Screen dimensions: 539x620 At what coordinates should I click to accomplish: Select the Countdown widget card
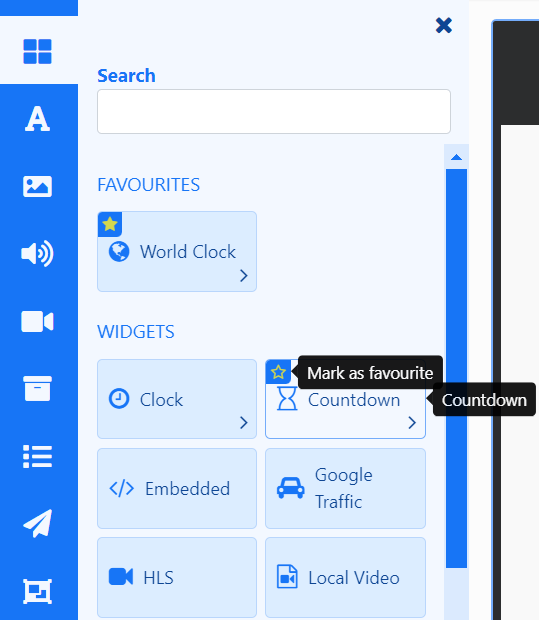pos(345,399)
